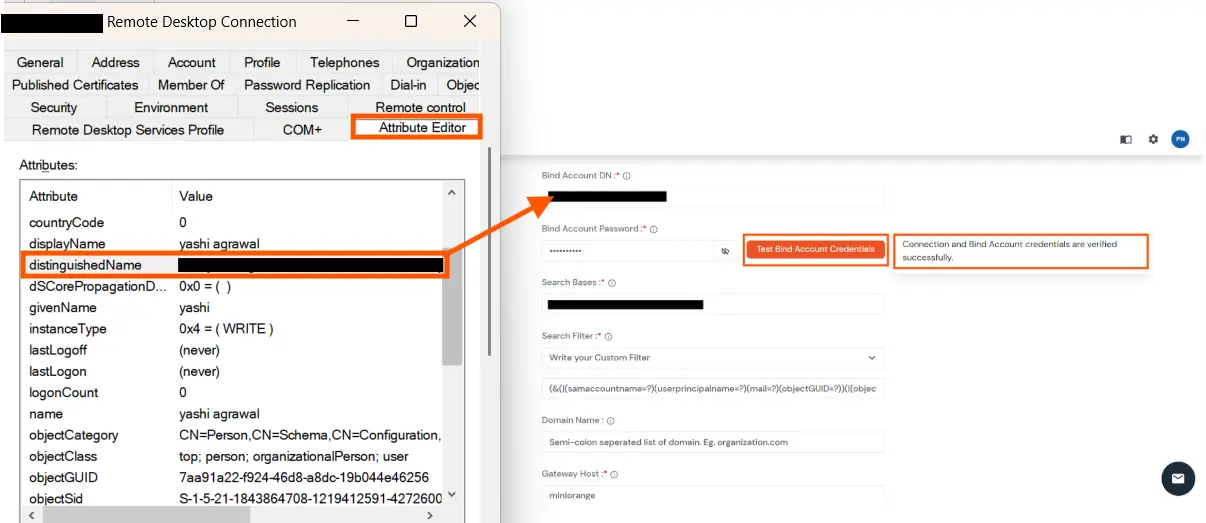Screen dimensions: 1206x523
Task: Select the distinguishedName attribute row
Action: point(232,265)
